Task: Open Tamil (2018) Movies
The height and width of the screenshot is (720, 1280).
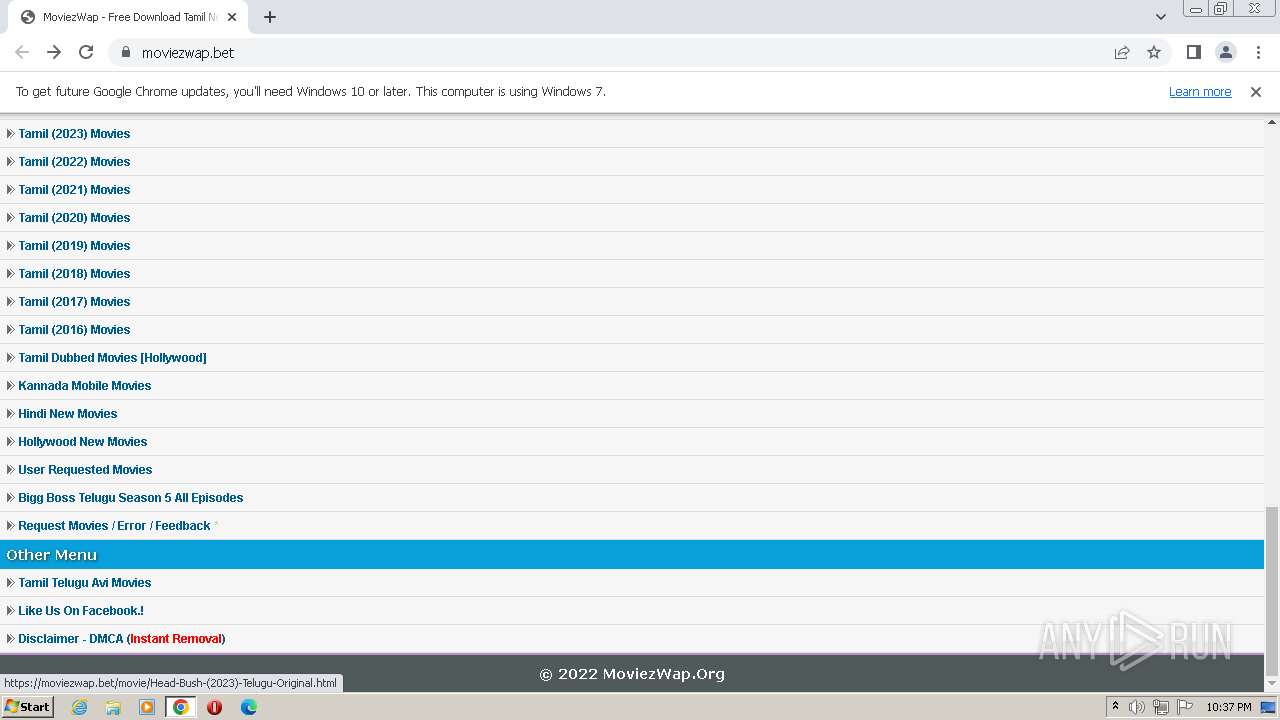Action: (74, 273)
